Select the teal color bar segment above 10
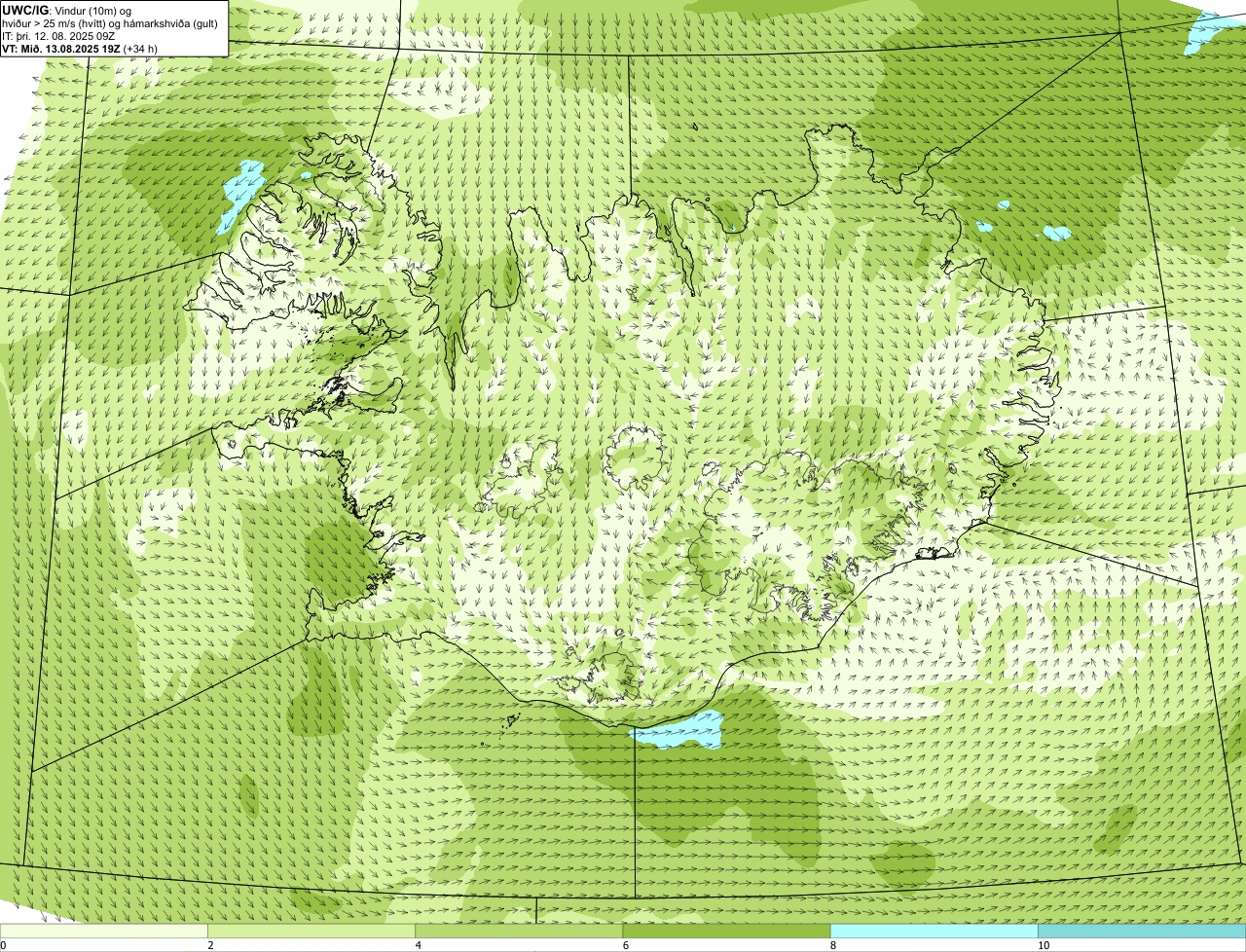 point(1142,931)
